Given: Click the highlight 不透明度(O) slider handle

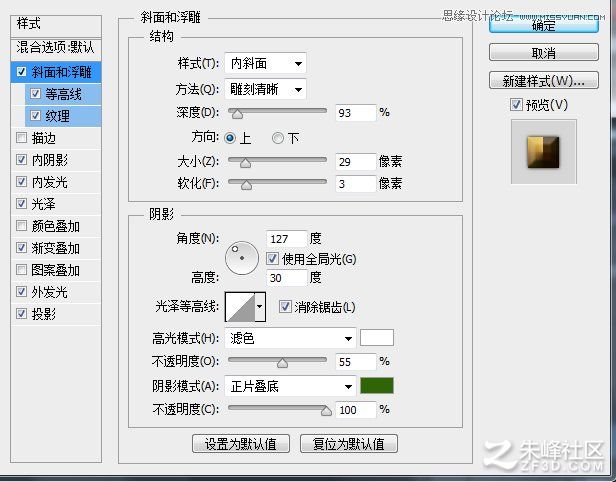Looking at the screenshot, I should pyautogui.click(x=282, y=363).
